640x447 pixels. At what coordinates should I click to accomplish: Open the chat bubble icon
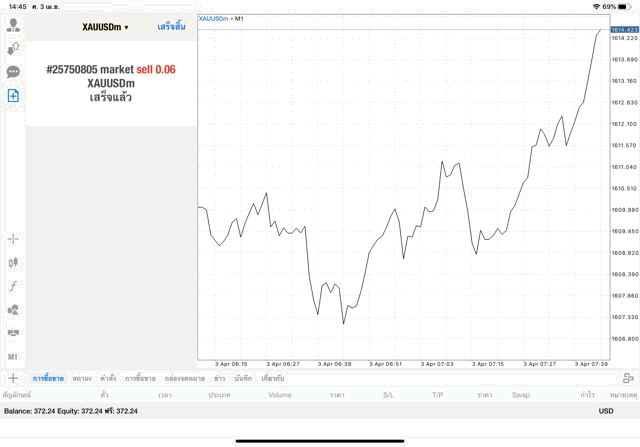click(13, 72)
